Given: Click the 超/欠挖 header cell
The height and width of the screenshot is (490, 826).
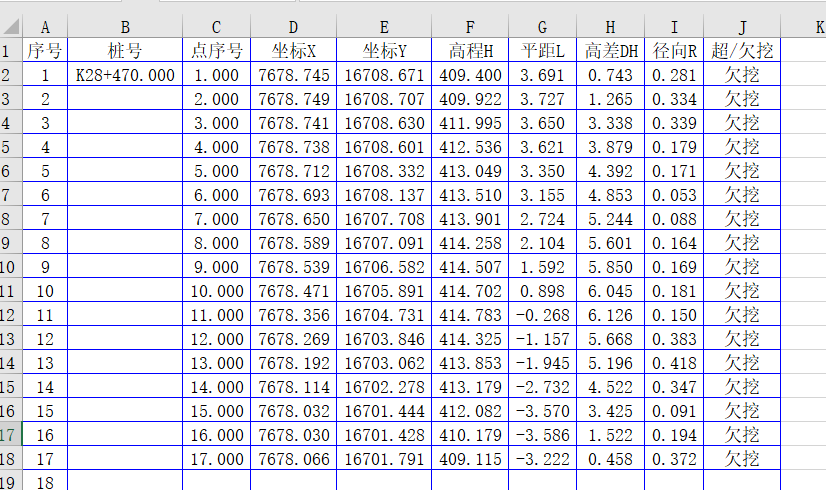Looking at the screenshot, I should [x=741, y=51].
